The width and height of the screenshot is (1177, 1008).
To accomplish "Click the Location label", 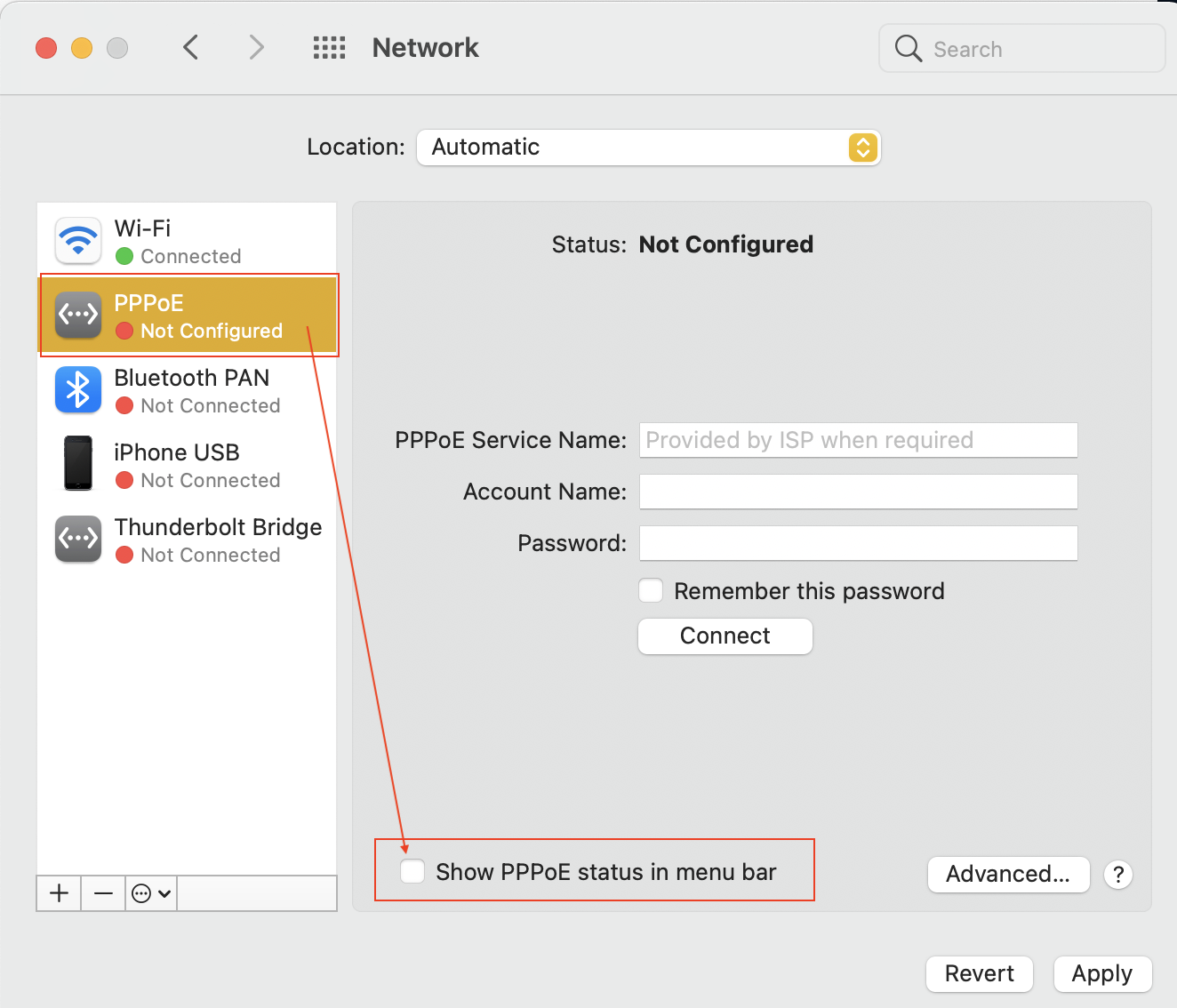I will (x=356, y=147).
